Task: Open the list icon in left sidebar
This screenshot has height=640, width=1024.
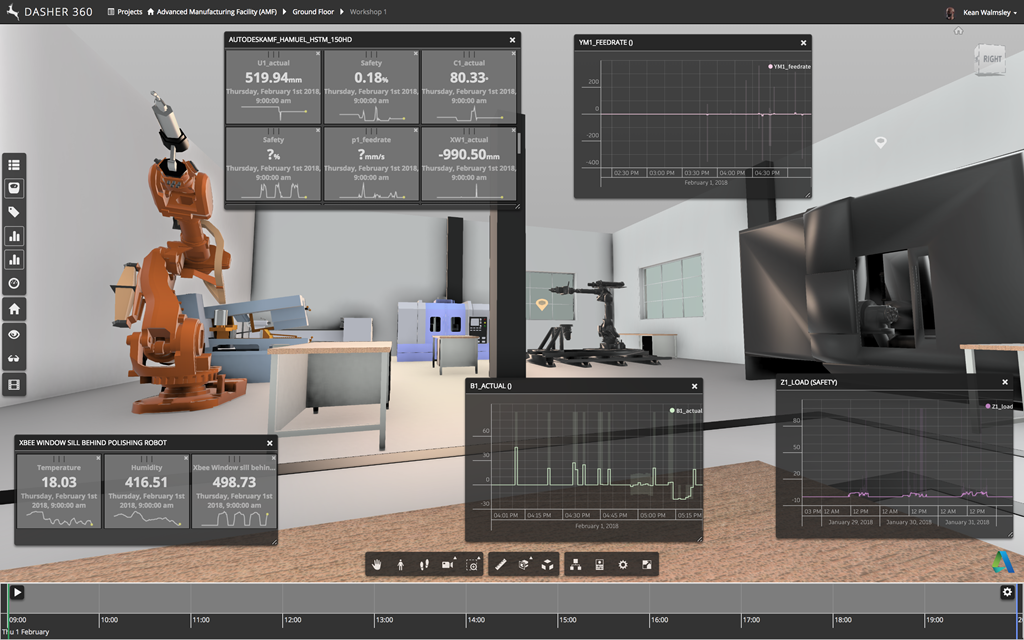Action: pos(14,164)
